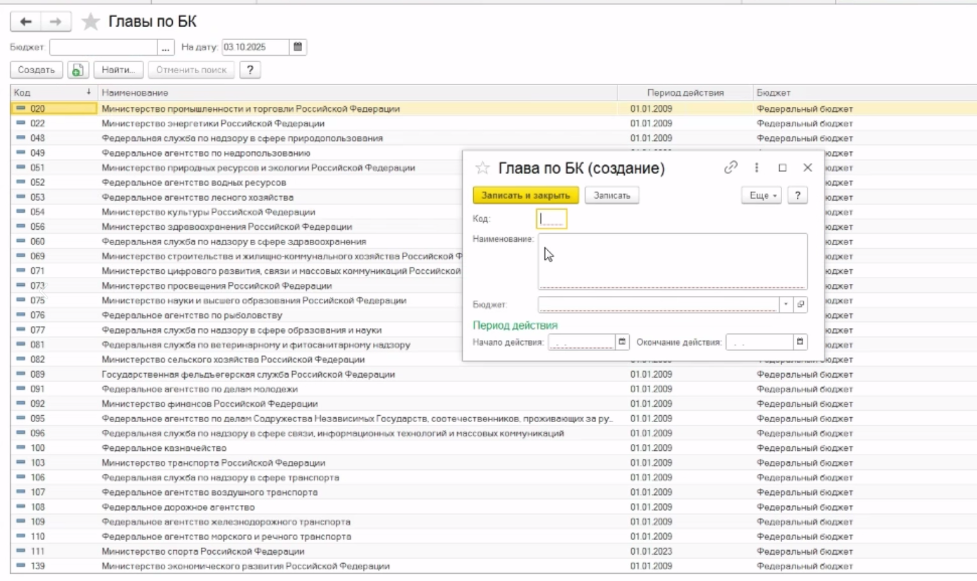Focus the Наименование text area
This screenshot has height=581, width=977.
coord(673,261)
